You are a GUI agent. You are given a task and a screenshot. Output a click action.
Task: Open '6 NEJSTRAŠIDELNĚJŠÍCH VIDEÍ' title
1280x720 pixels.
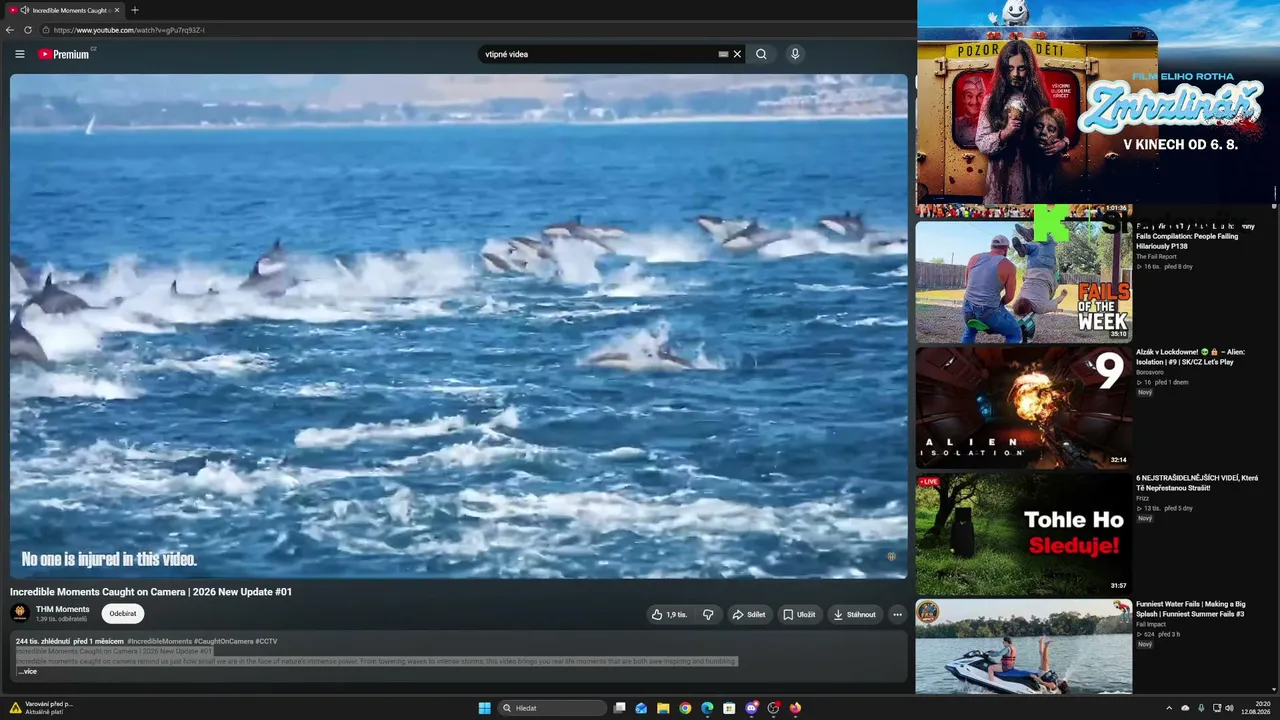pos(1197,482)
